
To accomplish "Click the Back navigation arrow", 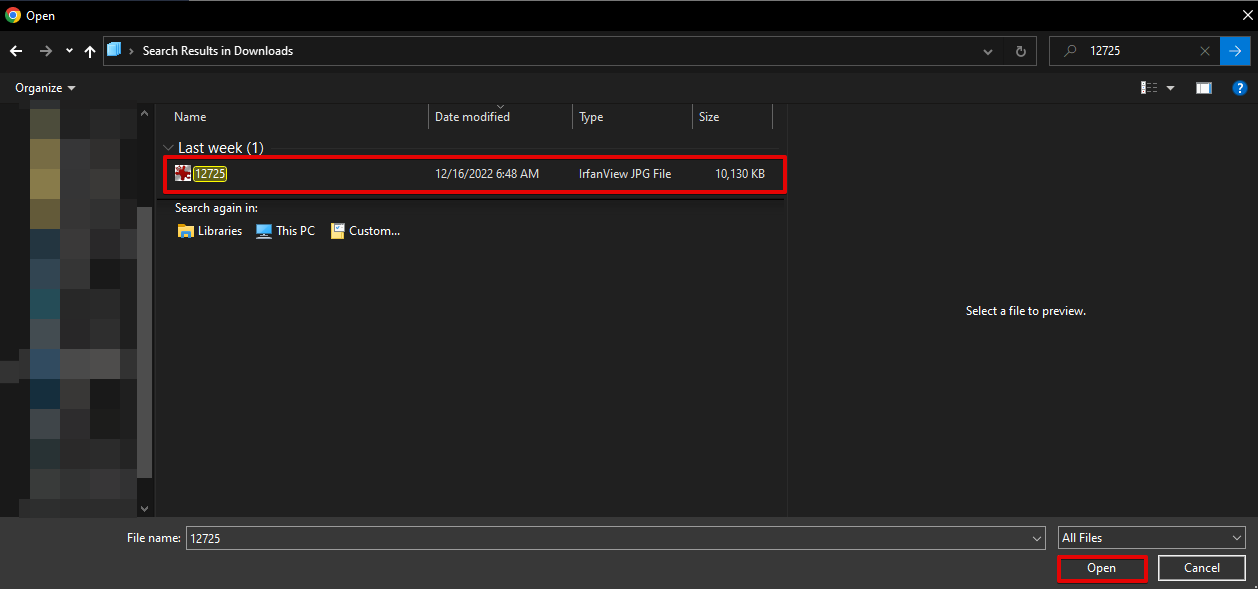I will pyautogui.click(x=16, y=51).
